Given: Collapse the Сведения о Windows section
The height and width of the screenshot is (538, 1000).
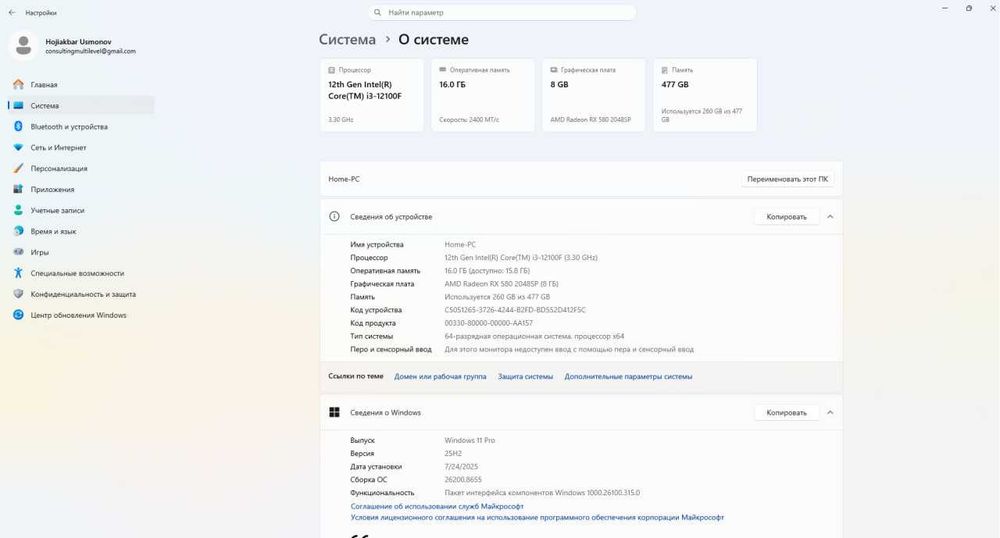Looking at the screenshot, I should [x=830, y=412].
